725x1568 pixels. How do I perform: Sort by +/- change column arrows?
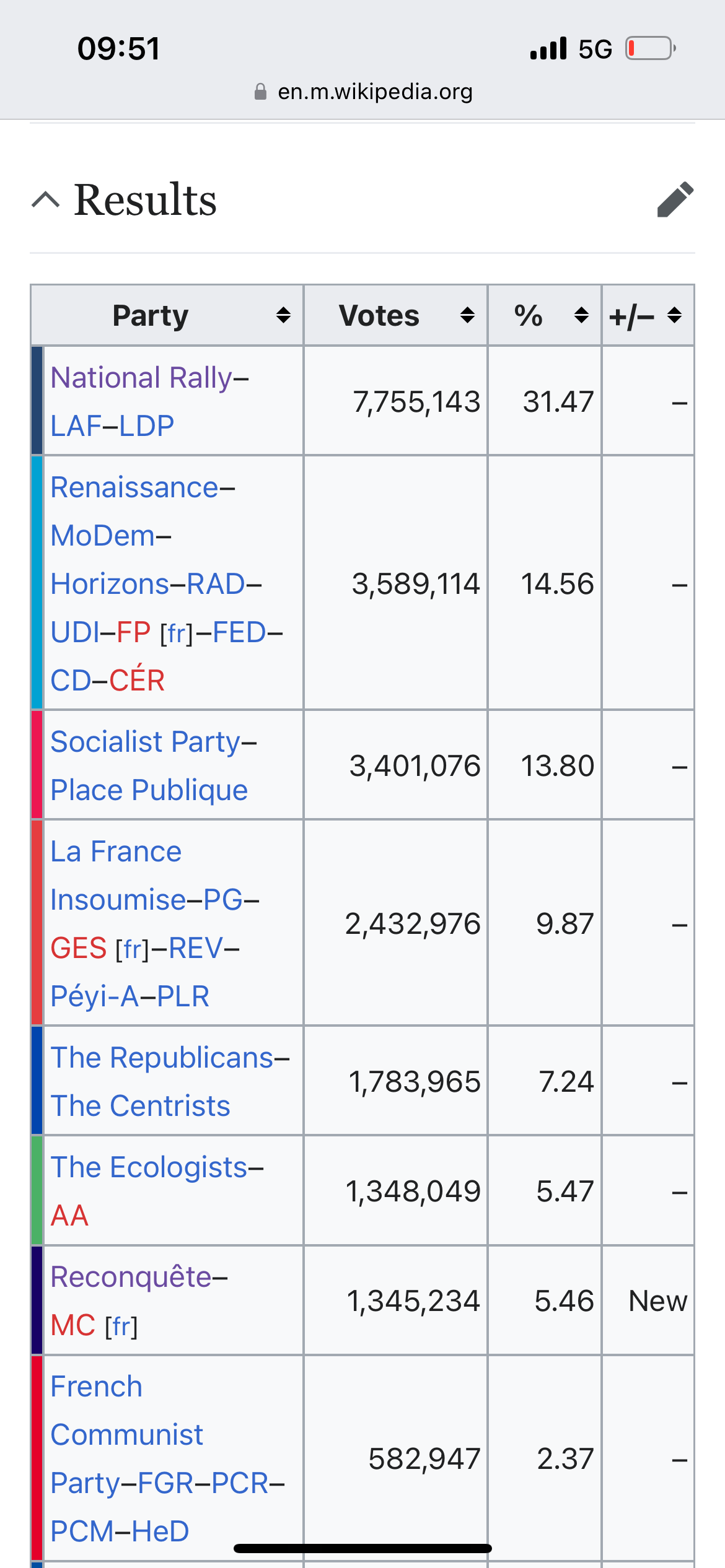pos(674,315)
